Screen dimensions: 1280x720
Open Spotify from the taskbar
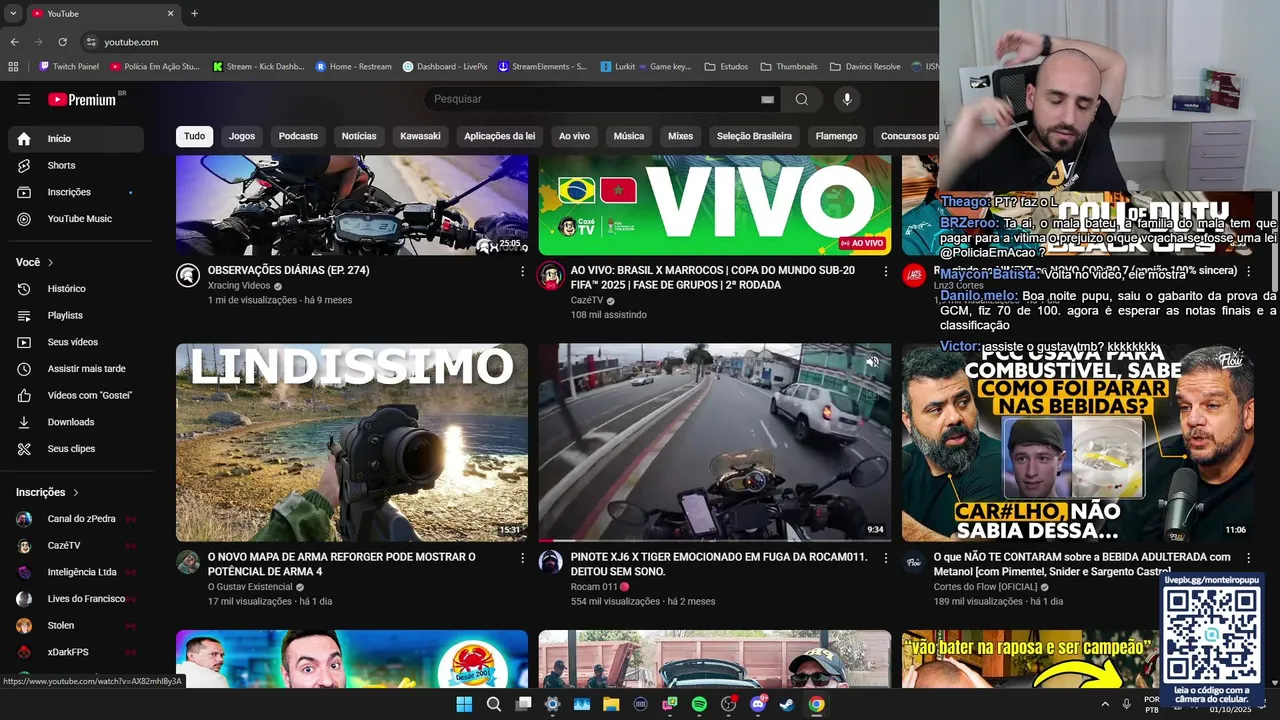click(x=699, y=704)
